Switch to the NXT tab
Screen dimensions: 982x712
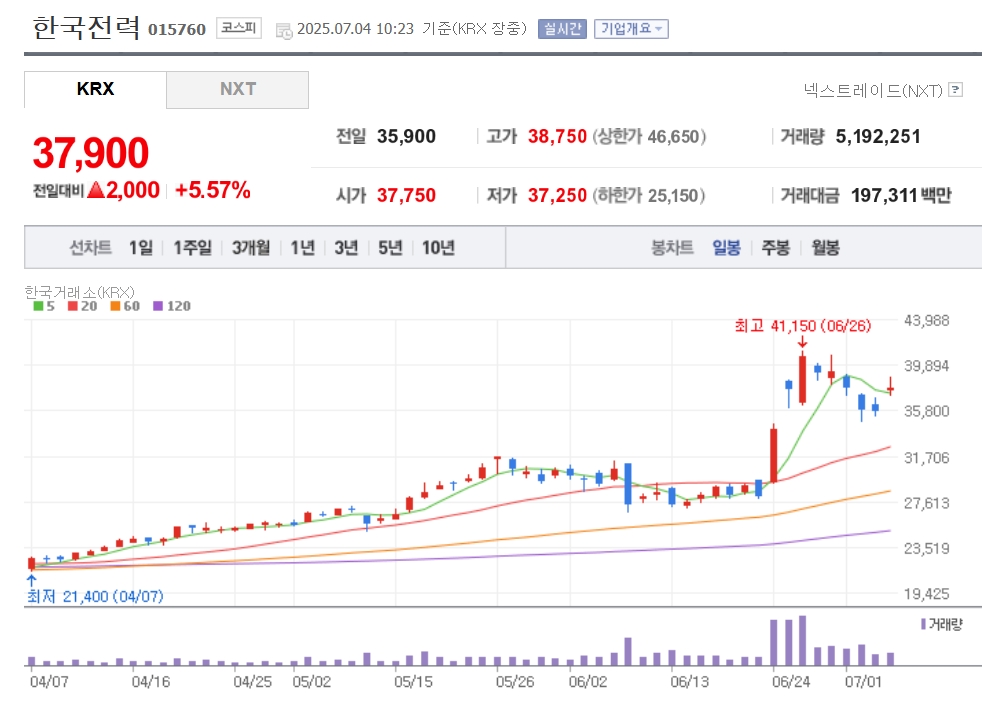237,89
